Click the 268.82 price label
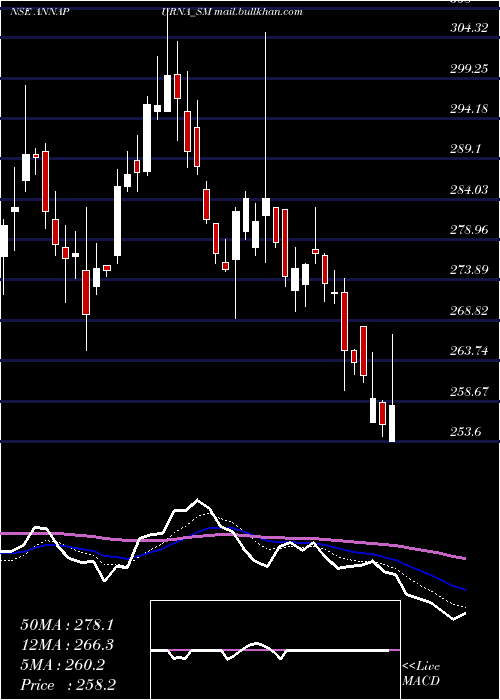Screen dimensions: 500x700 469,311
